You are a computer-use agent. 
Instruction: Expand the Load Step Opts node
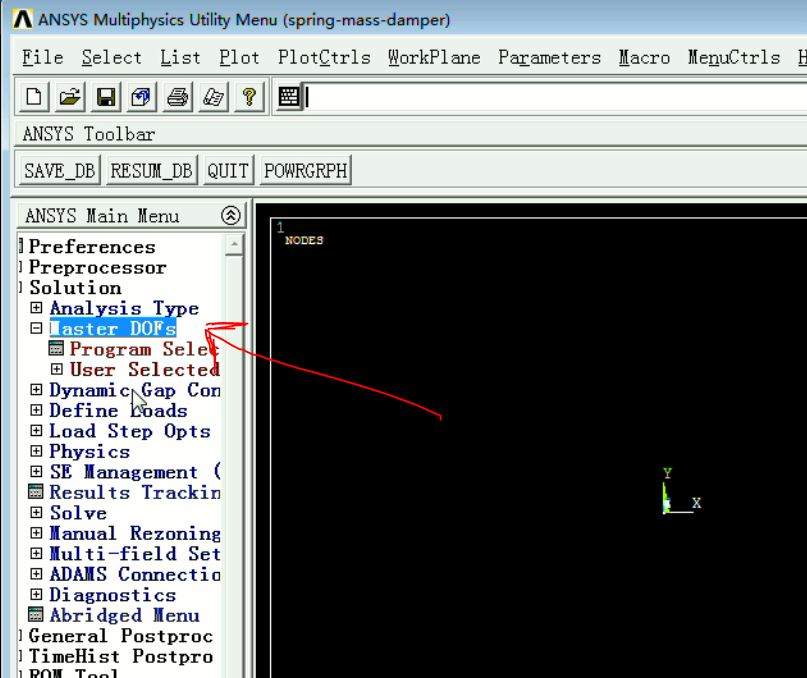pos(36,430)
